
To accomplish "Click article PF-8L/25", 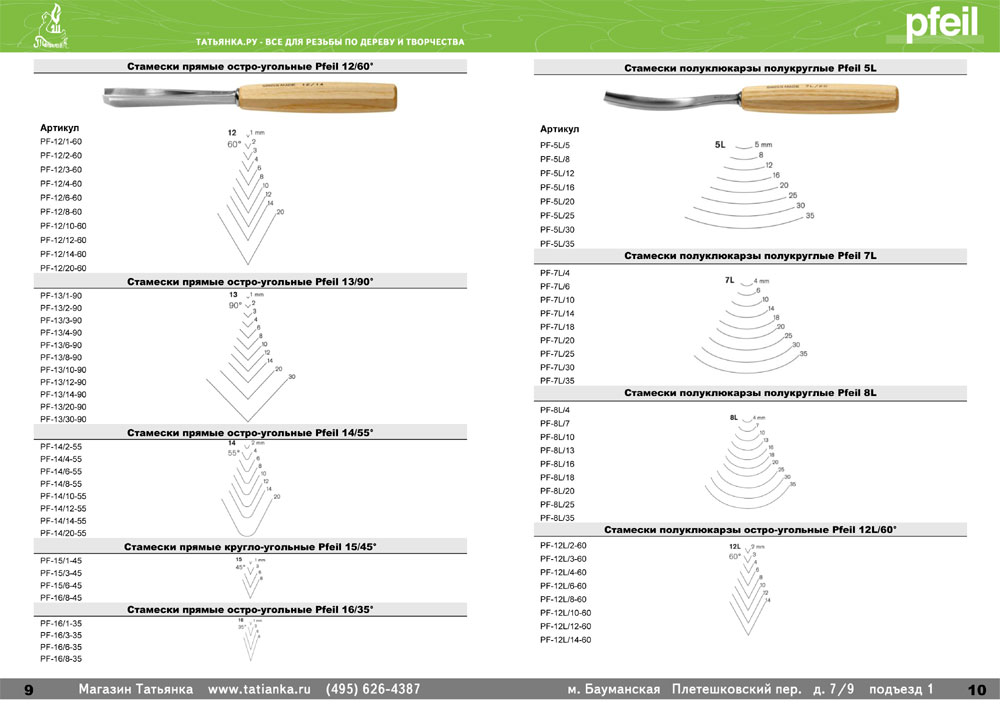I will [557, 505].
